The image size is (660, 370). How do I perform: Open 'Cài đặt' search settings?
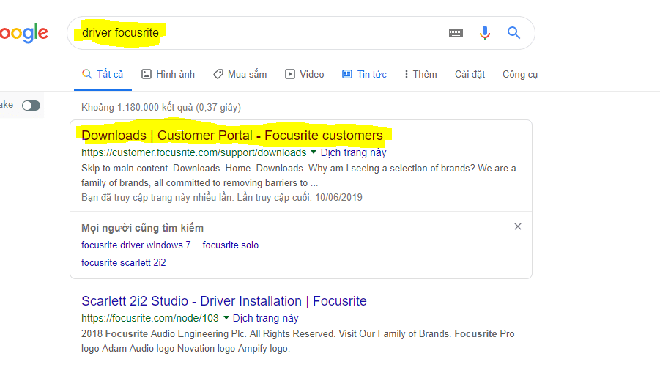(470, 74)
